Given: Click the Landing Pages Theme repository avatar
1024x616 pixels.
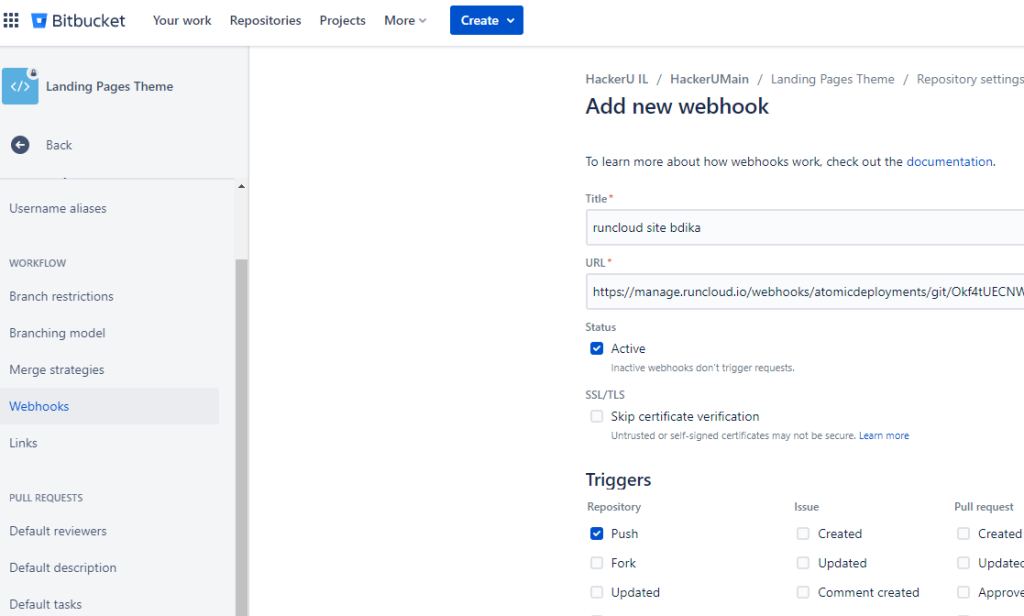Looking at the screenshot, I should click(x=20, y=86).
